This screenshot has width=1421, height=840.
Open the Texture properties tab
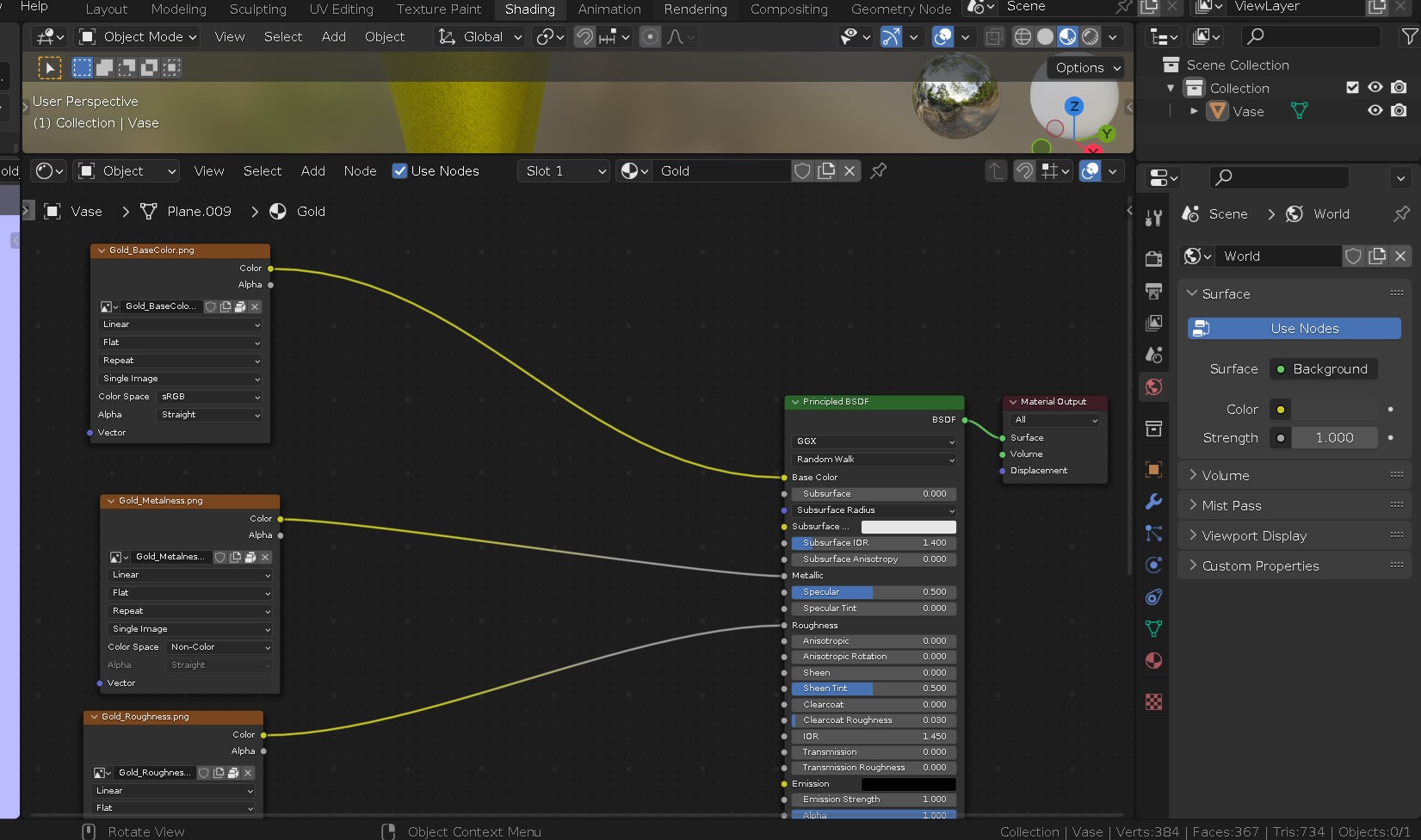(x=1154, y=702)
